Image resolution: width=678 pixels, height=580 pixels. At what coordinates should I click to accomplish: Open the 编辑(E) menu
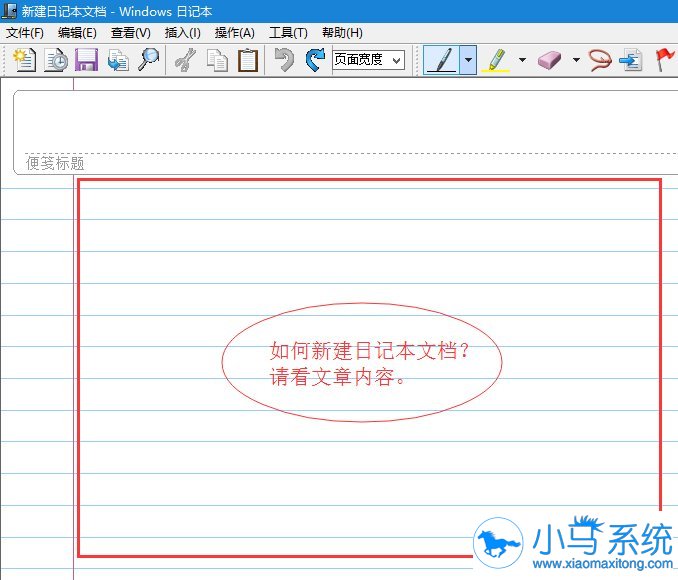pyautogui.click(x=77, y=33)
